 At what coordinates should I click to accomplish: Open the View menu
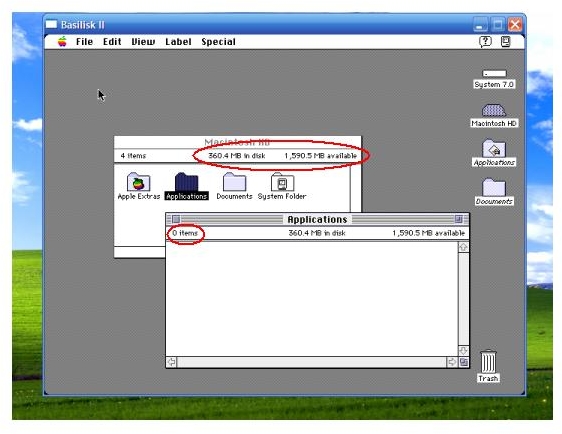(x=143, y=42)
